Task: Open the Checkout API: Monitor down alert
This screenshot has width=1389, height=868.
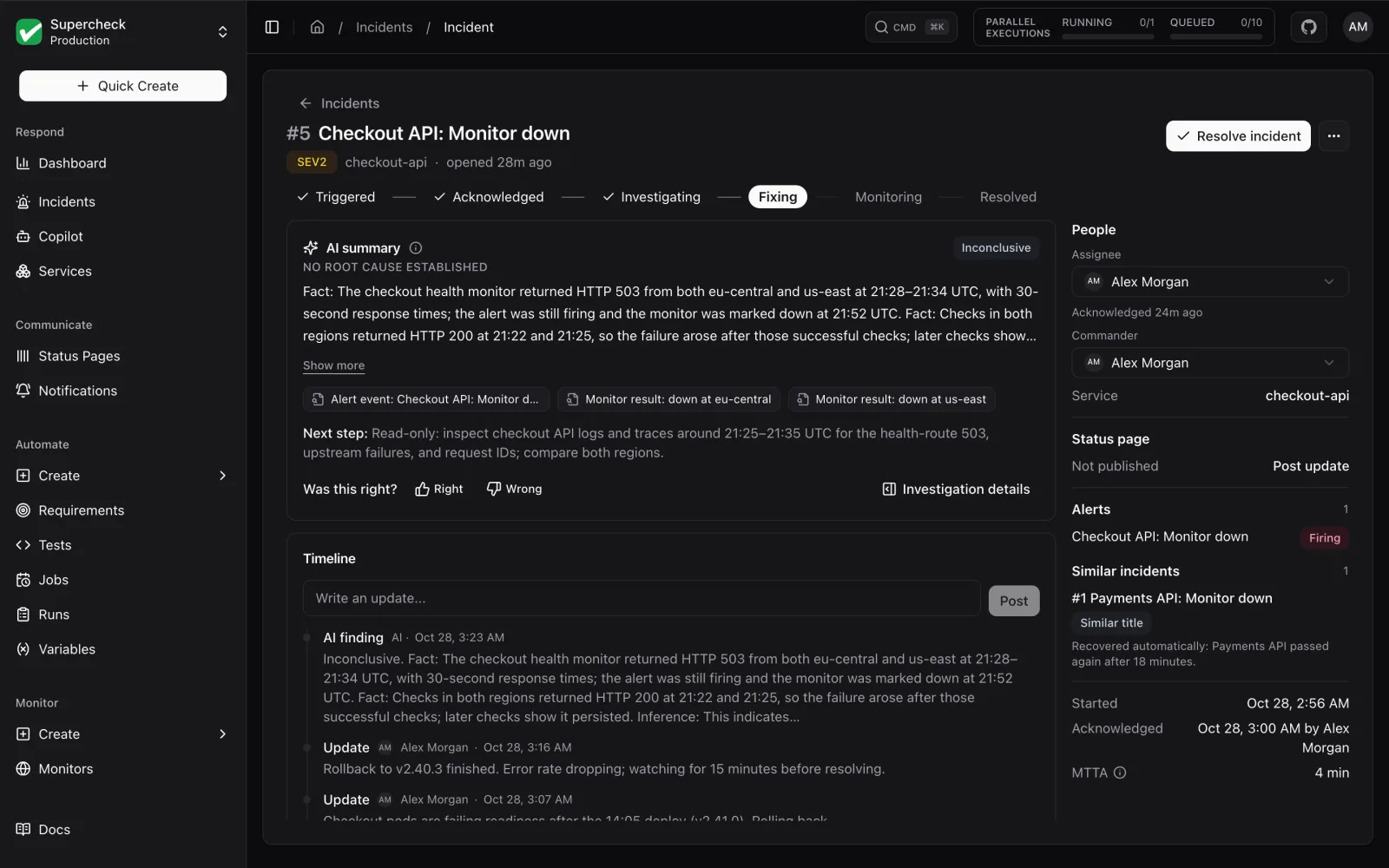Action: 1160,536
